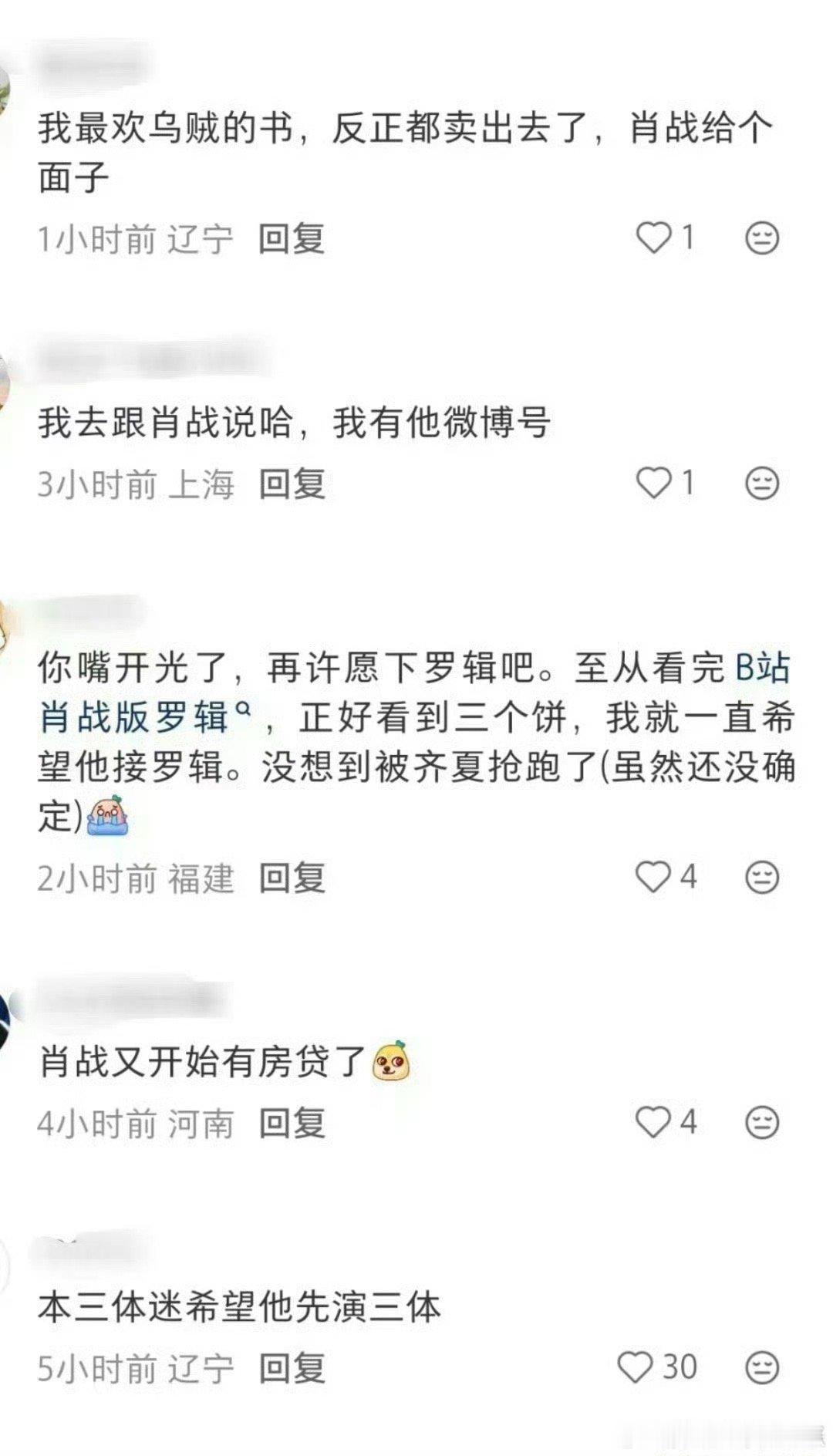Dislike the 5小时前 Liaoning comment
Screen dimensions: 833x1456
tap(762, 1367)
